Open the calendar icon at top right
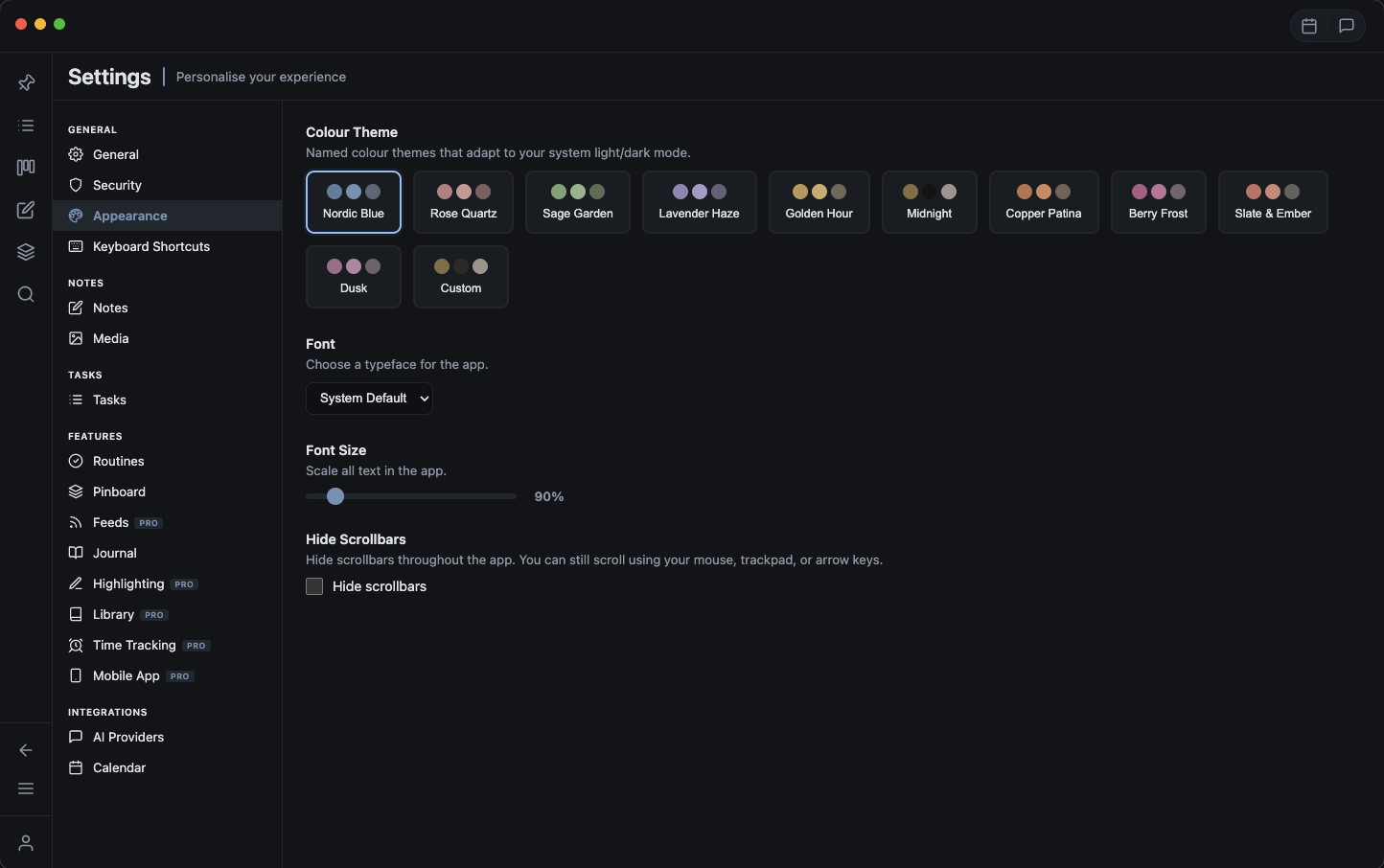This screenshot has height=868, width=1384. (1309, 26)
